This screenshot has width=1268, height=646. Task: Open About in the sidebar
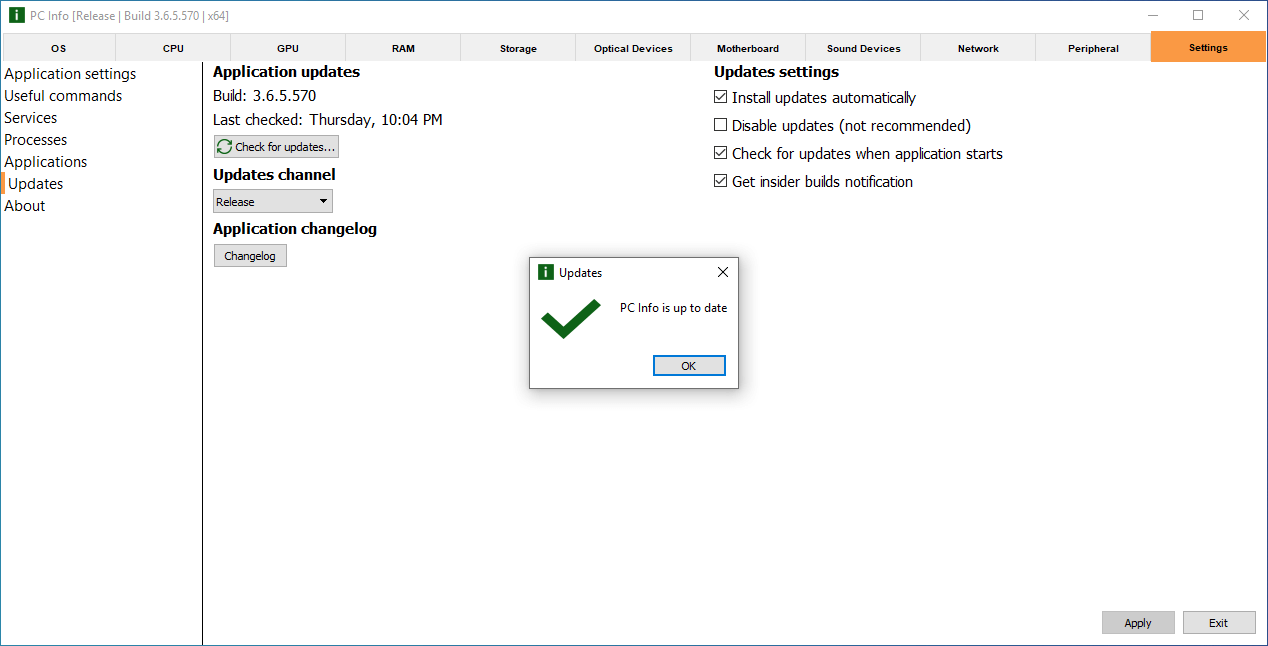pyautogui.click(x=25, y=206)
